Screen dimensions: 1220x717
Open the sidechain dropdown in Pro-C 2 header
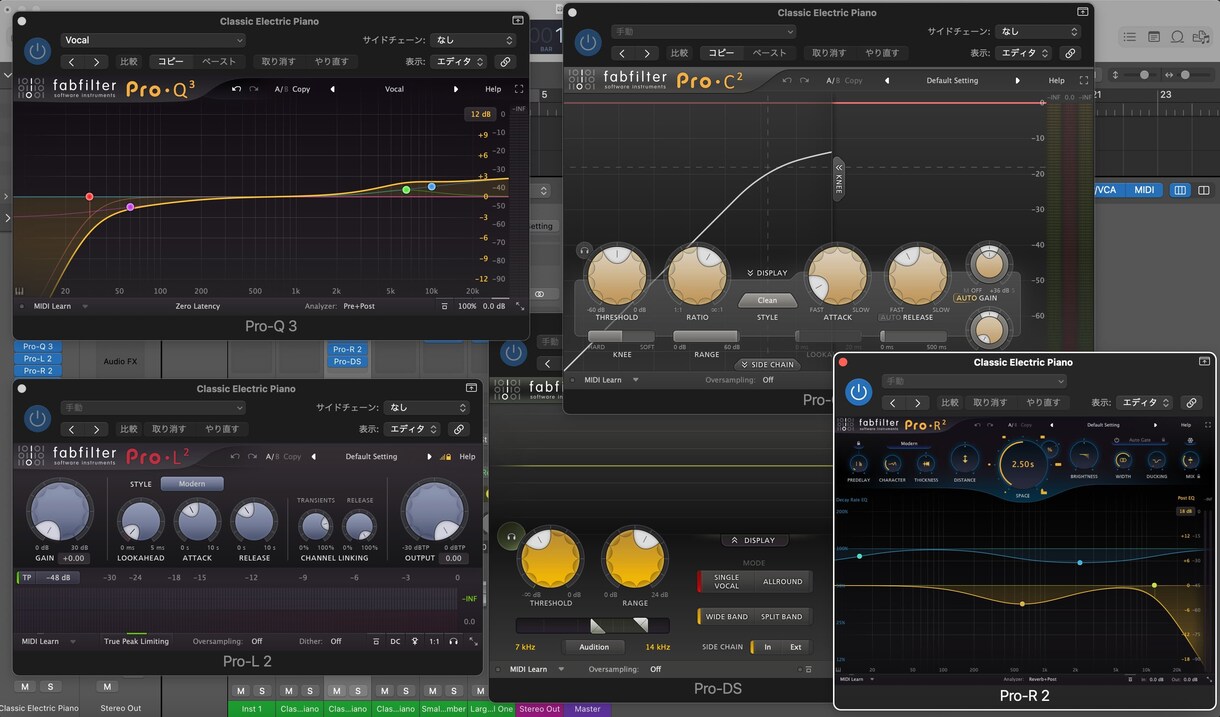pyautogui.click(x=1038, y=32)
